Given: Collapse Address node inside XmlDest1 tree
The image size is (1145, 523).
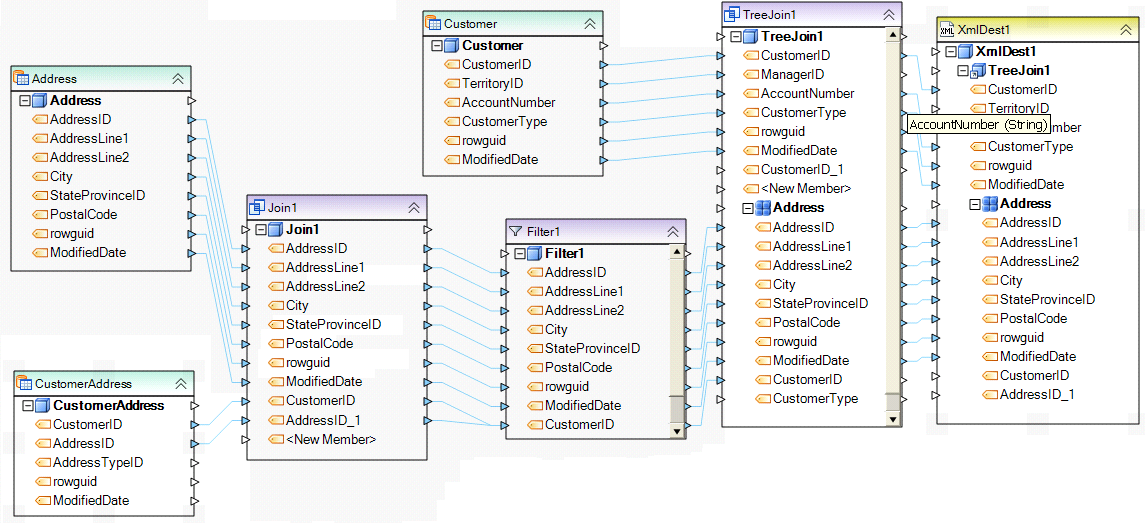Looking at the screenshot, I should [x=975, y=204].
